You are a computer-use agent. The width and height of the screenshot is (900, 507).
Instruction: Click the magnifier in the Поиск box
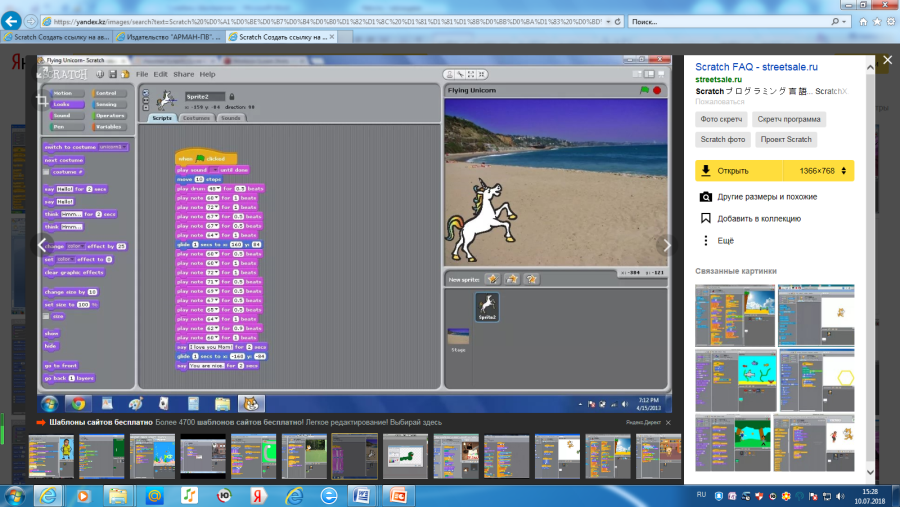tap(835, 22)
